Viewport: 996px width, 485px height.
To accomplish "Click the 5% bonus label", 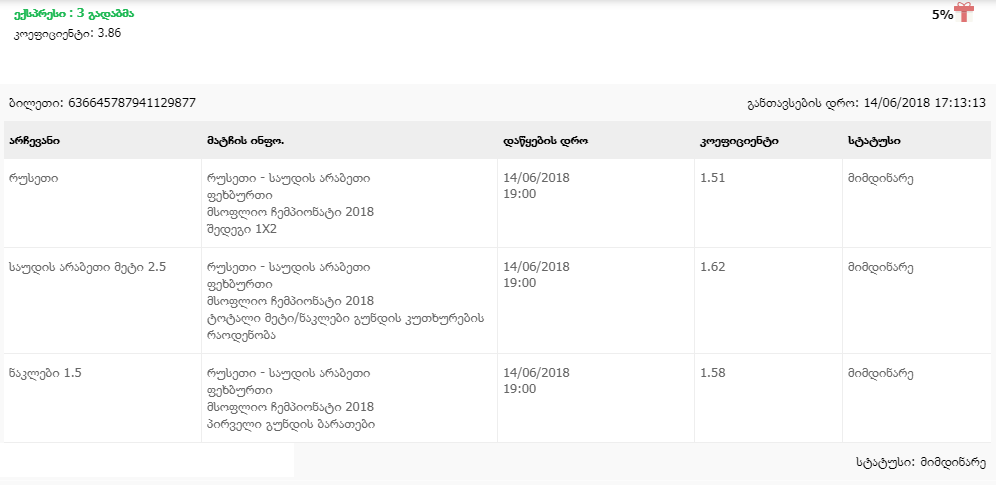I will (942, 15).
